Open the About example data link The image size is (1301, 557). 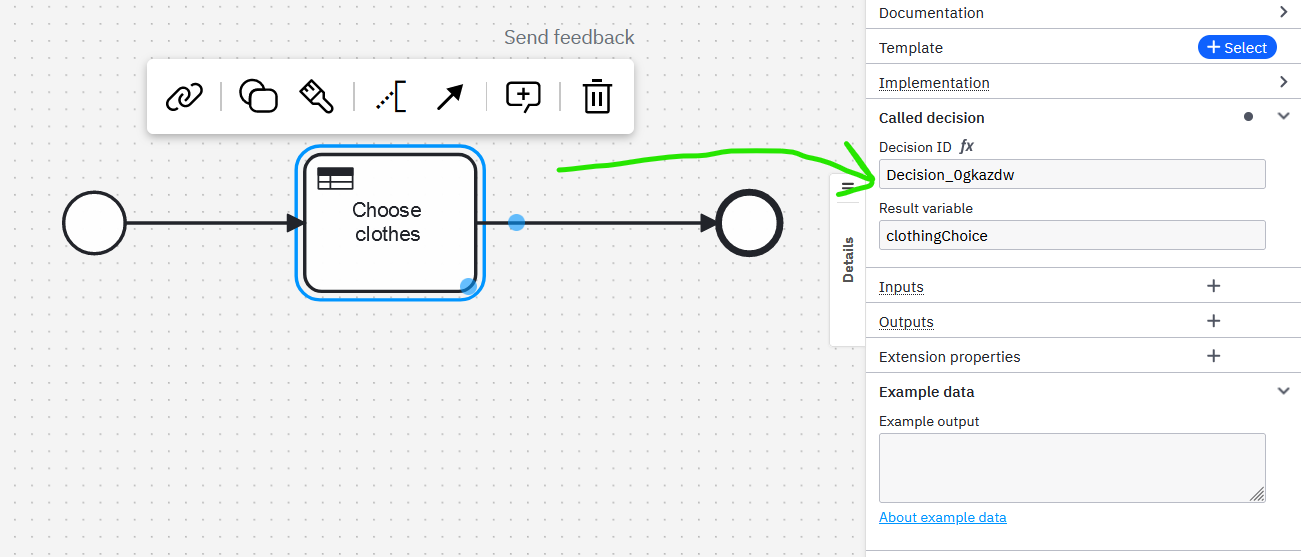[x=943, y=517]
